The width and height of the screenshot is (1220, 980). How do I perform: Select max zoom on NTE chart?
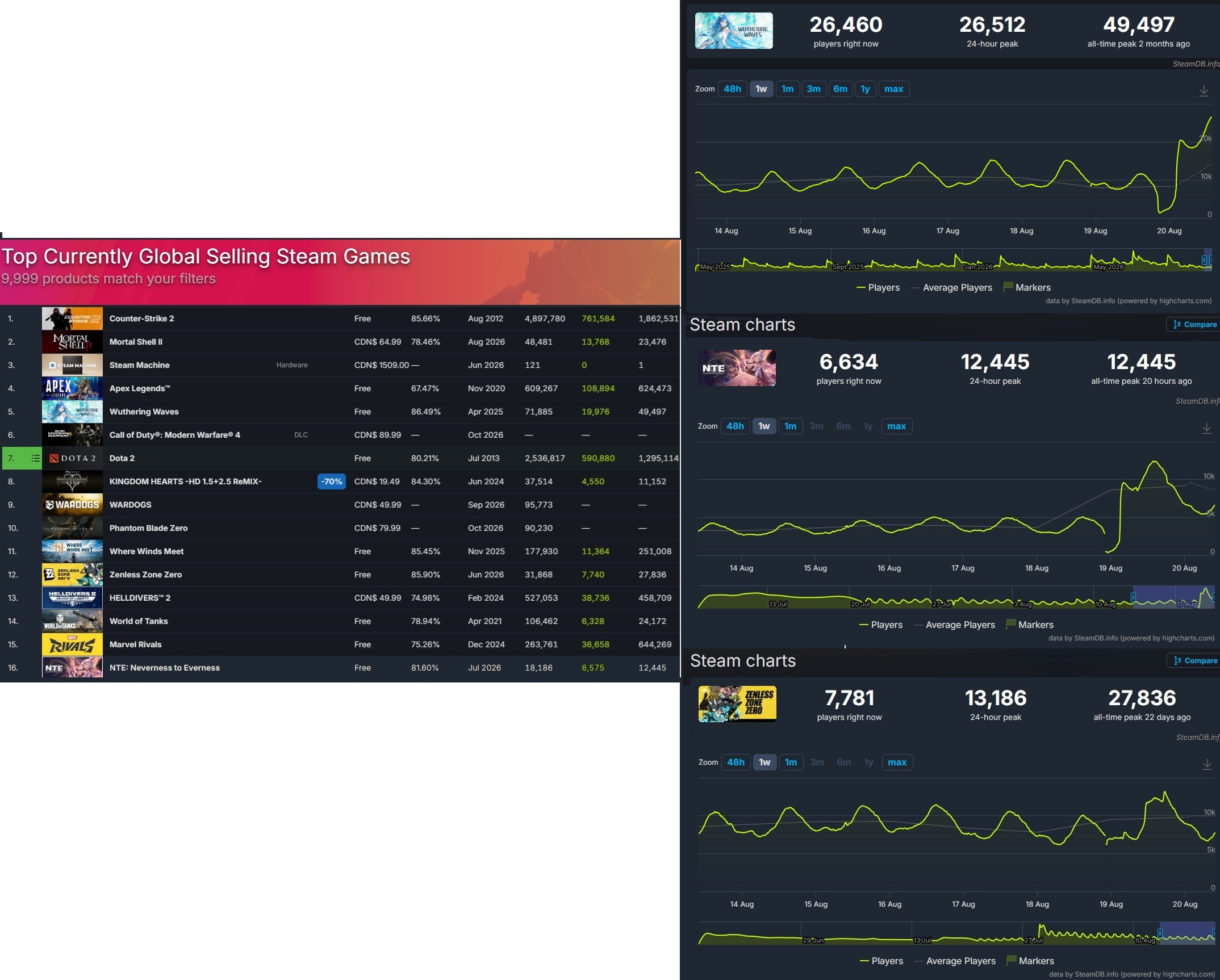(x=897, y=426)
